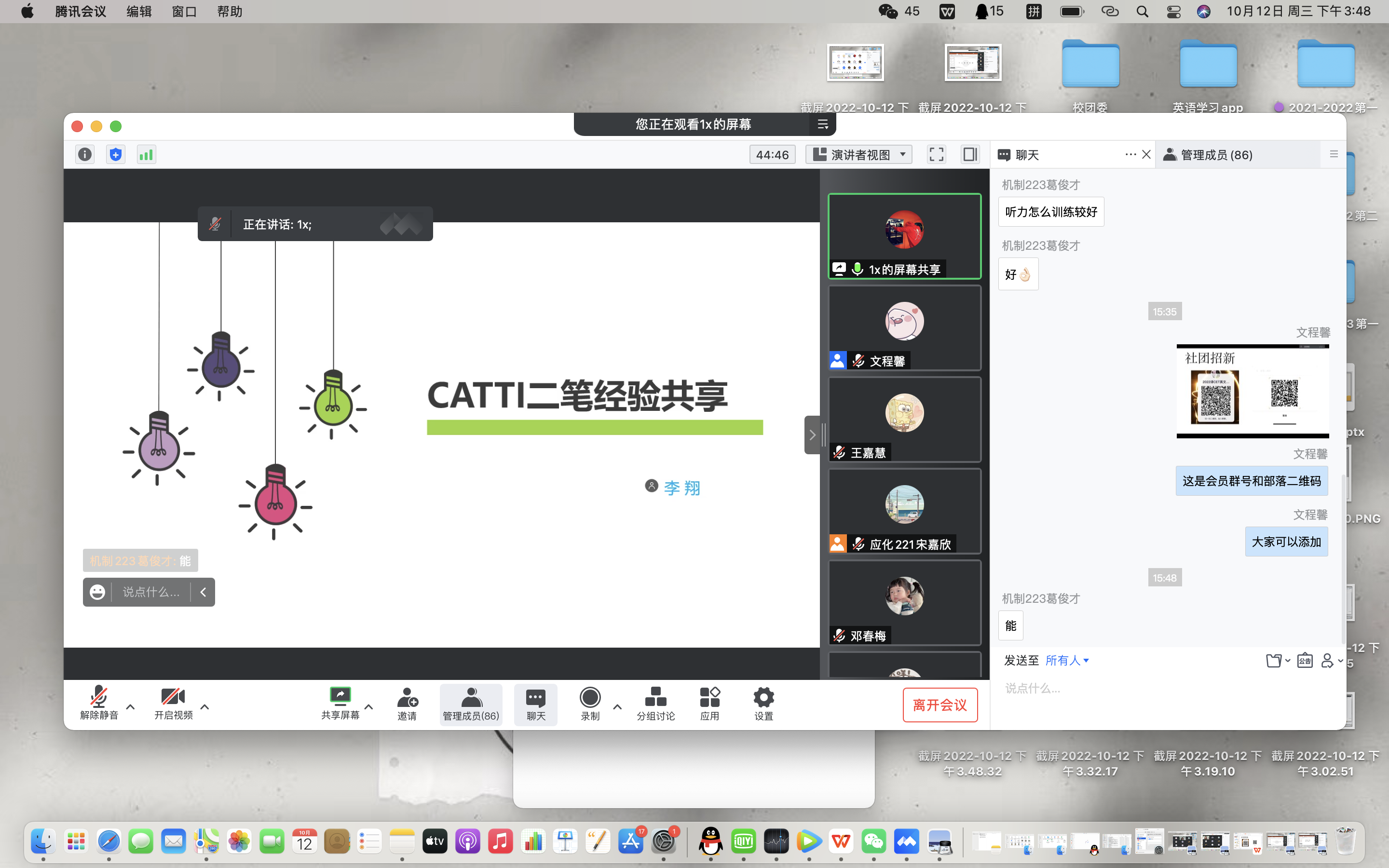Expand the arrow next to 共享屏幕

click(x=369, y=706)
